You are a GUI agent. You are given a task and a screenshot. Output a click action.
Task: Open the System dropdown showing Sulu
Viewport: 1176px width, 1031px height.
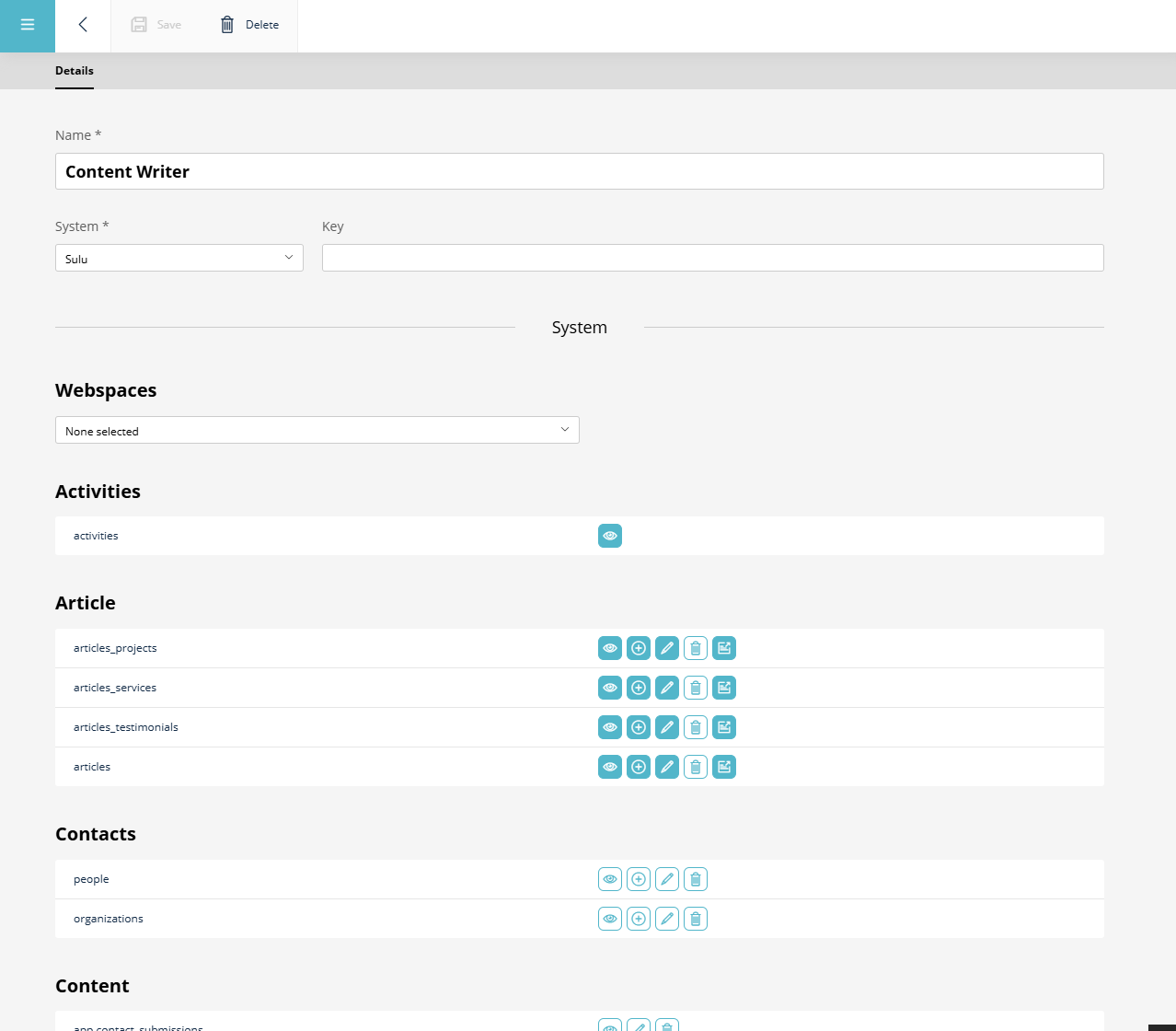point(179,258)
